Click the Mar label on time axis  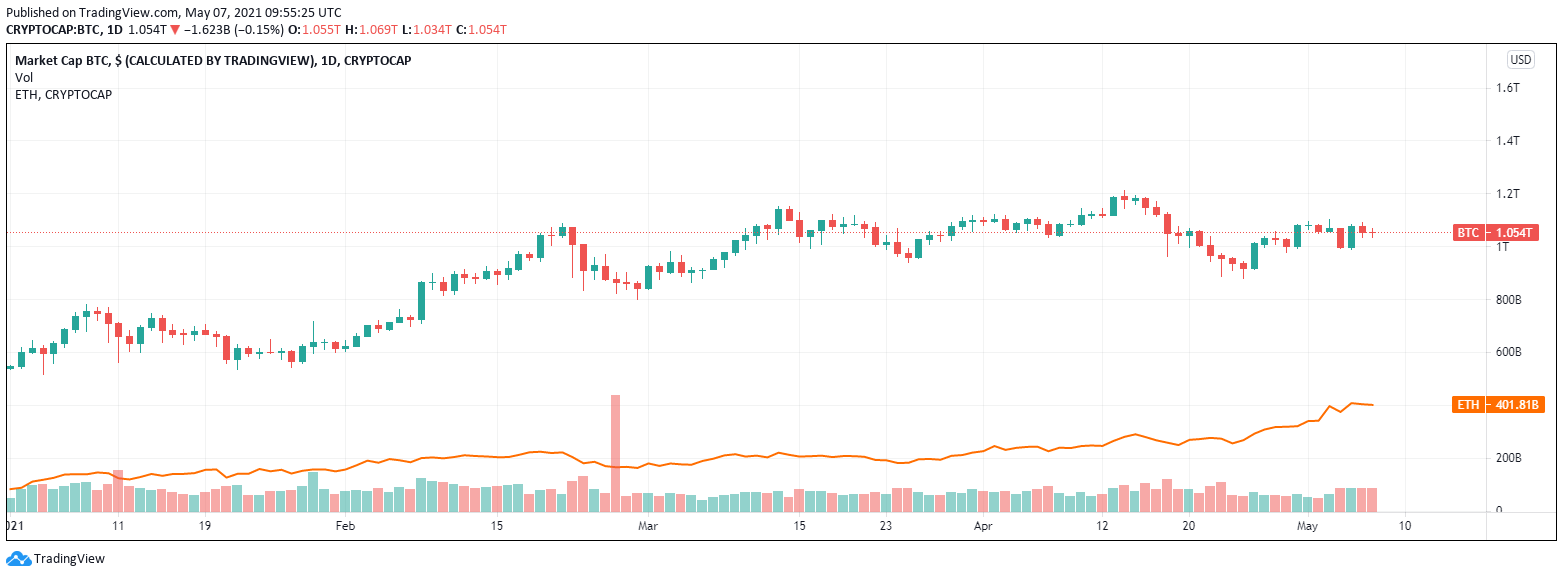pyautogui.click(x=648, y=525)
